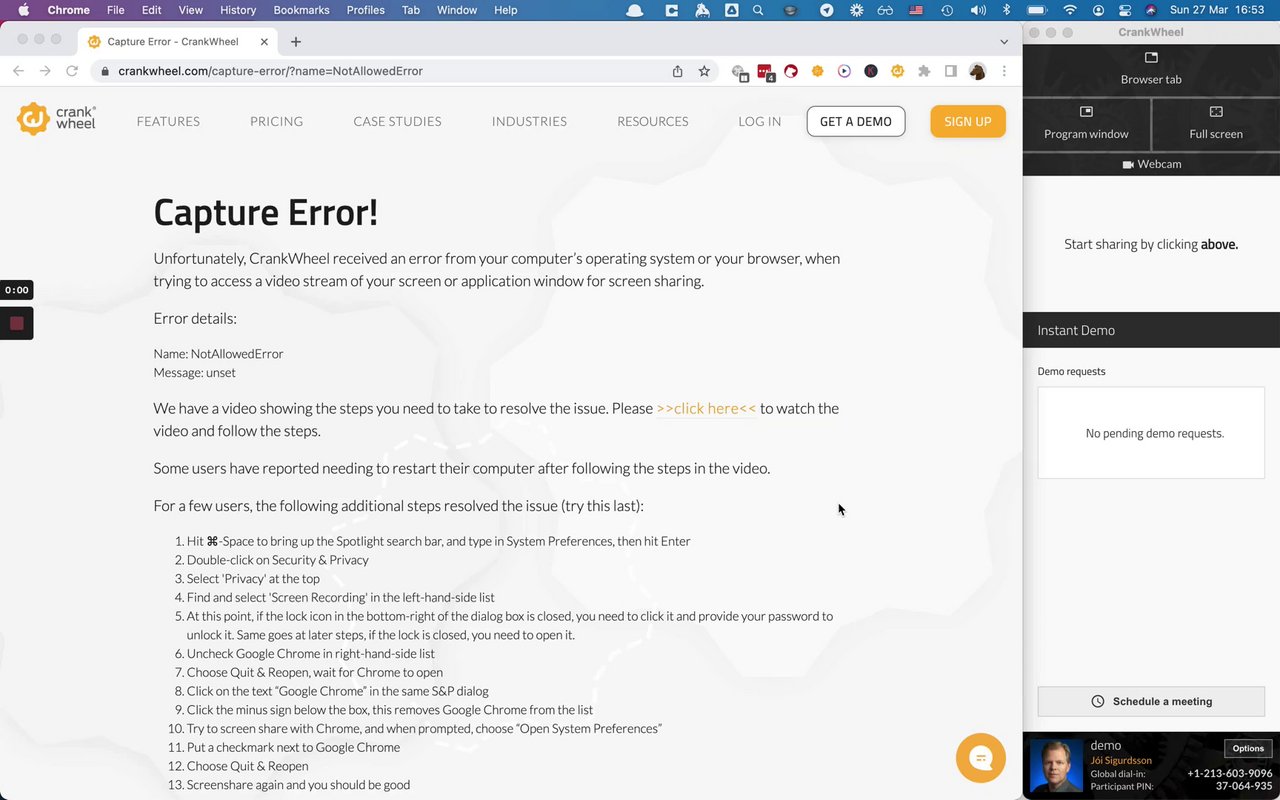Open CASE STUDIES nav item
This screenshot has height=800, width=1280.
(x=397, y=121)
